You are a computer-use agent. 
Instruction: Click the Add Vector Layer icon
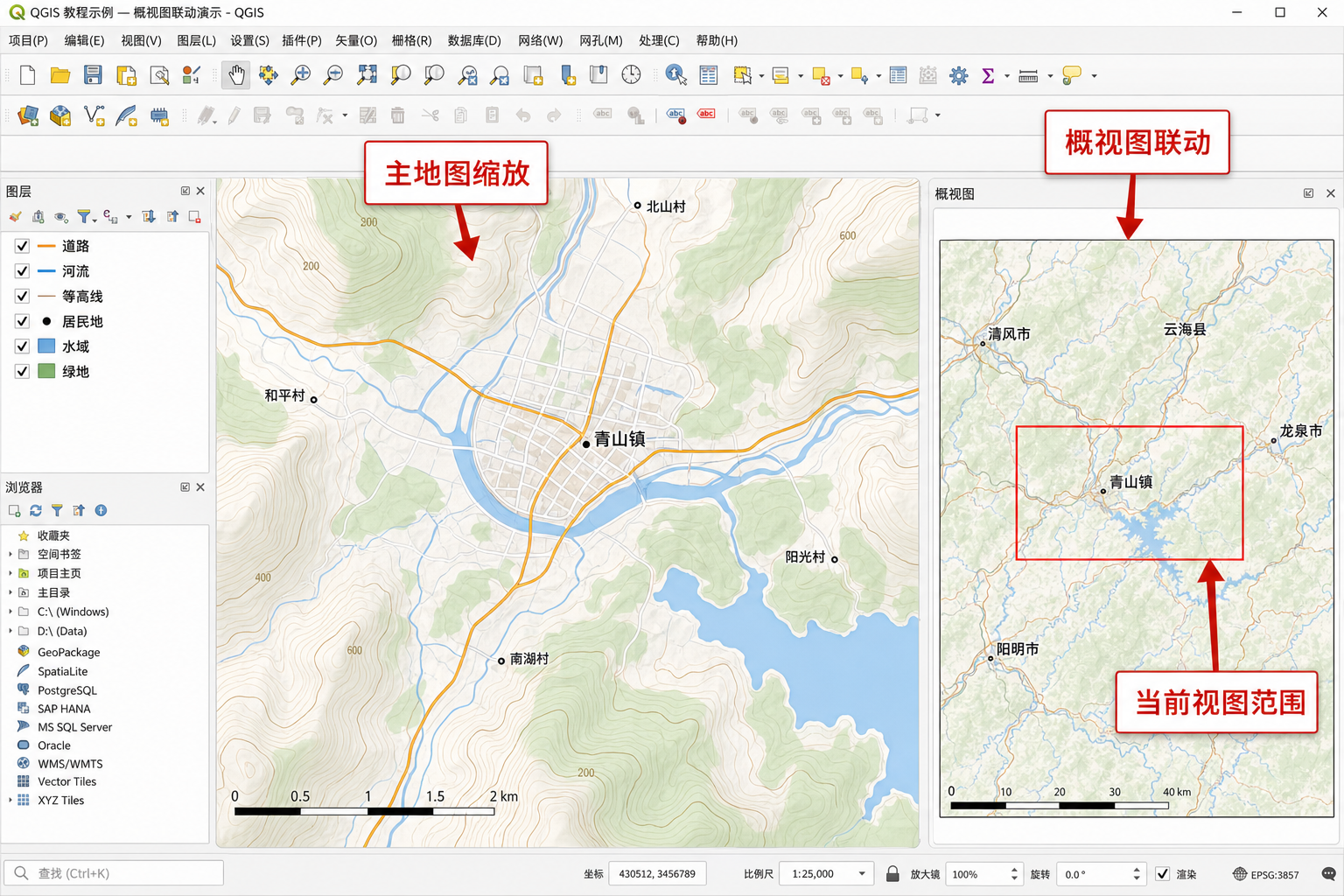pos(94,115)
